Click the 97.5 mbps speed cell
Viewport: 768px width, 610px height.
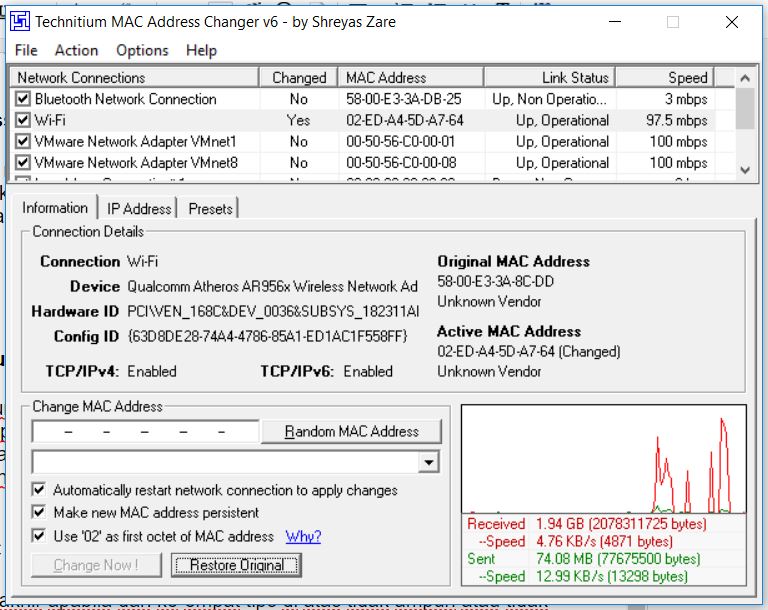(676, 121)
